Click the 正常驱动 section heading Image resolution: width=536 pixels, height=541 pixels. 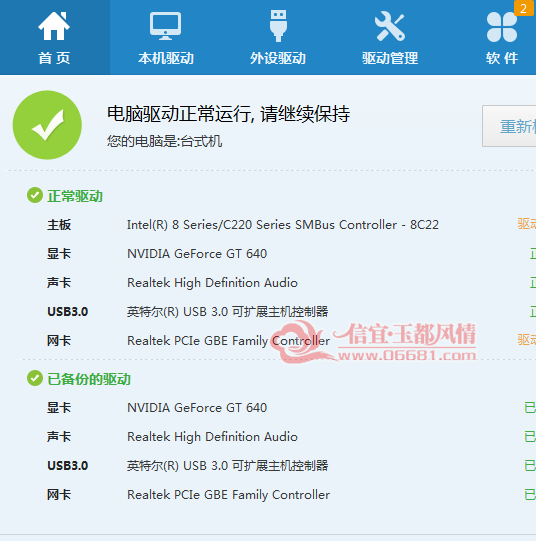(x=75, y=196)
